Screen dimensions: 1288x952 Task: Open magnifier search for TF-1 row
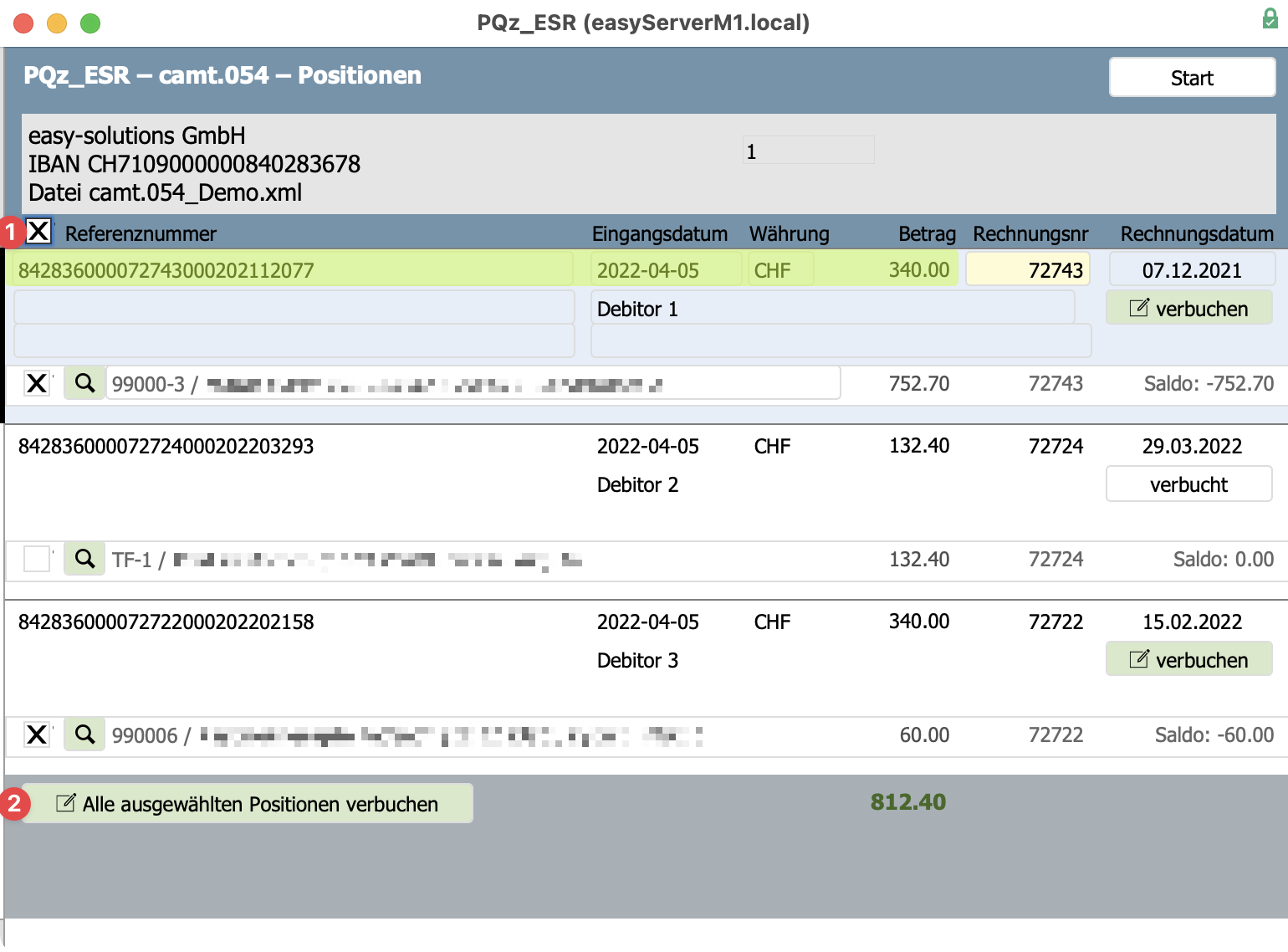click(x=84, y=559)
